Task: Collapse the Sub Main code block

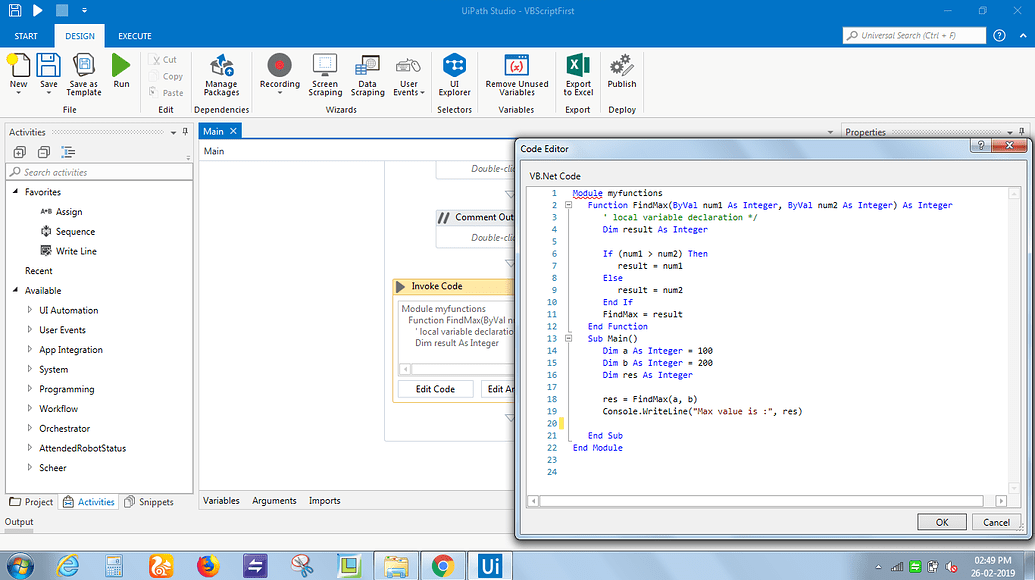Action: pos(568,339)
